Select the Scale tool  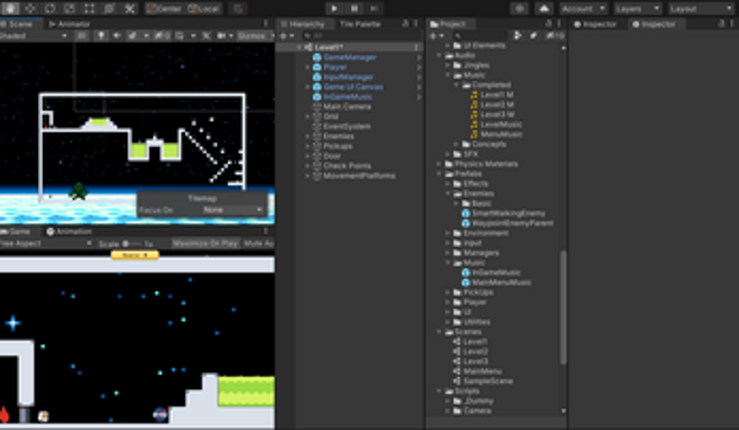[70, 8]
